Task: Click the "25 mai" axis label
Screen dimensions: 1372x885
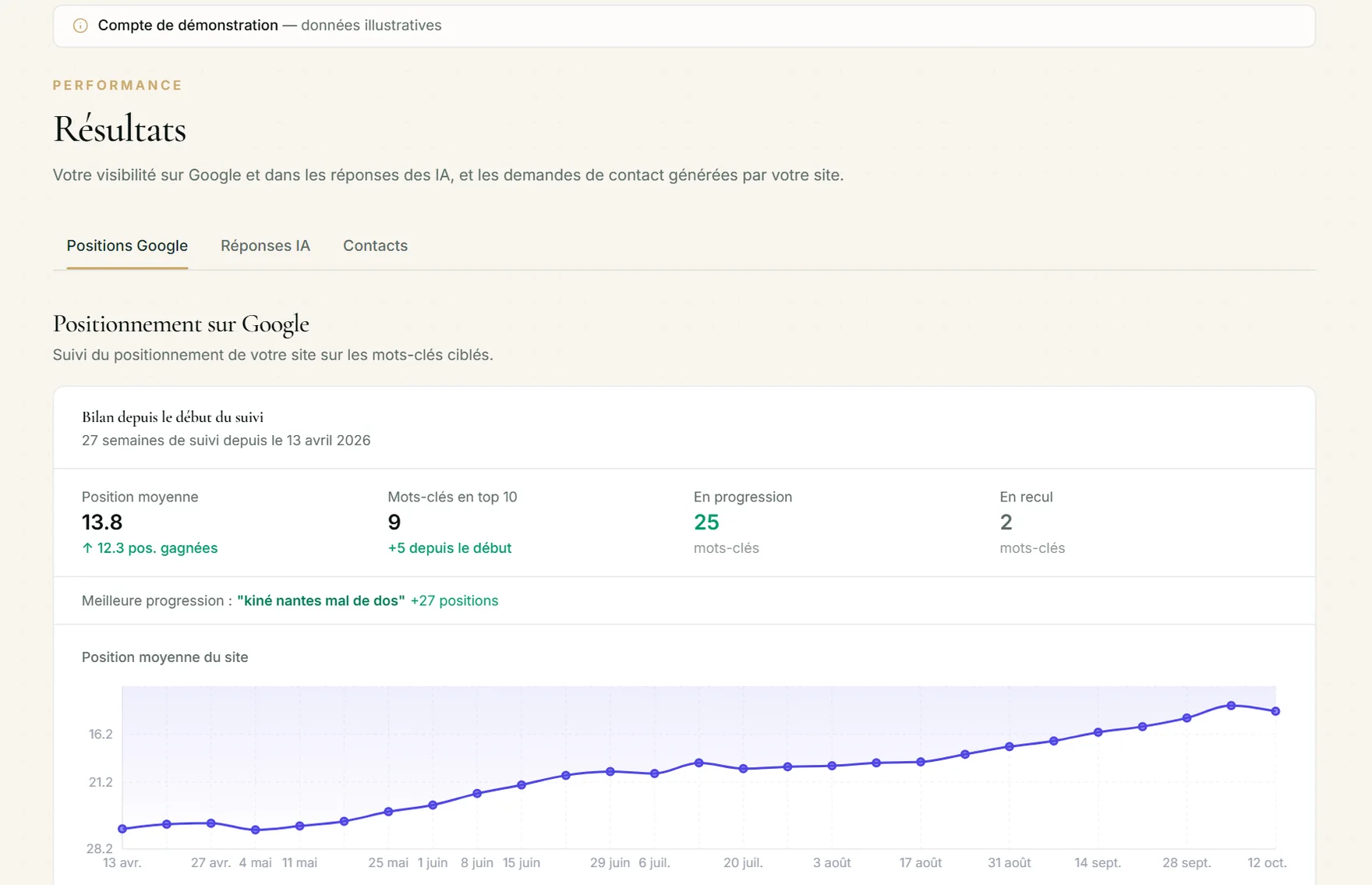Action: pyautogui.click(x=388, y=863)
